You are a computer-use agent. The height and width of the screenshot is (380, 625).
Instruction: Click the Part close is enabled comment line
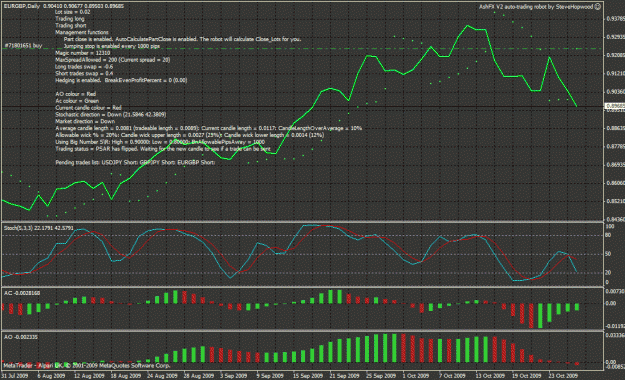tap(182, 39)
